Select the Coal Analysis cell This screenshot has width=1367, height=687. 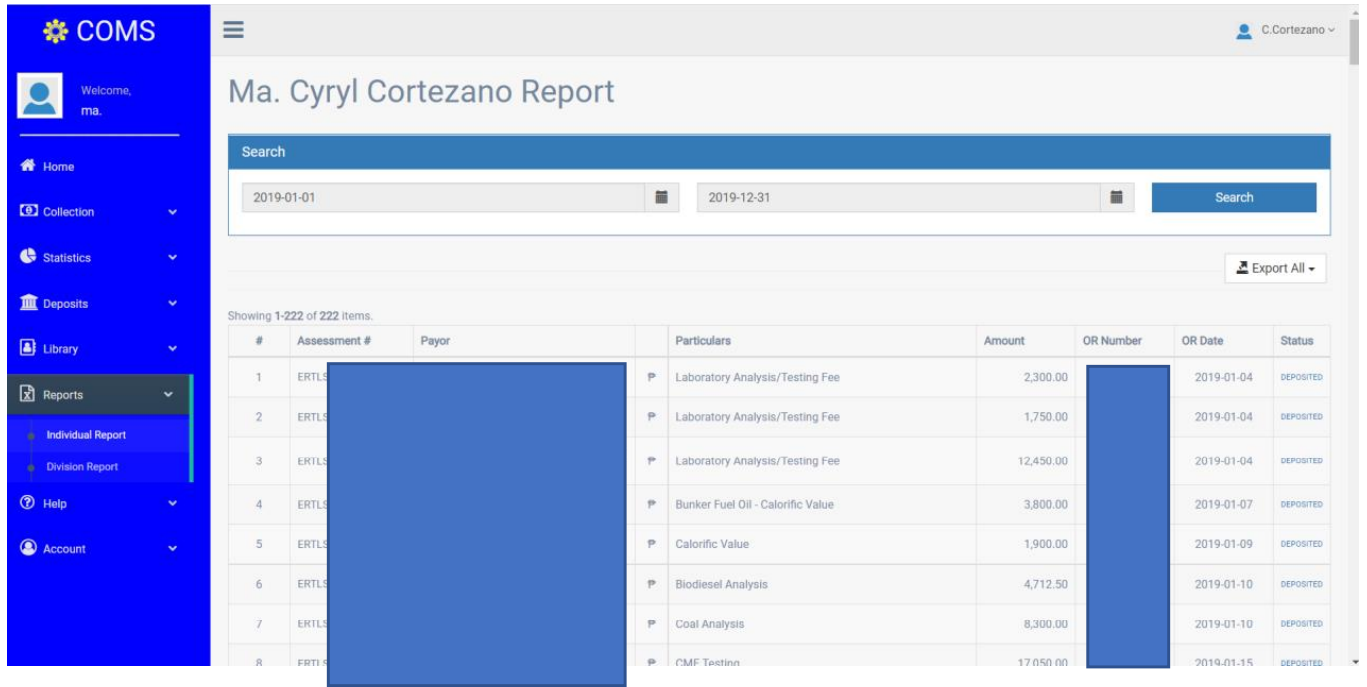820,624
